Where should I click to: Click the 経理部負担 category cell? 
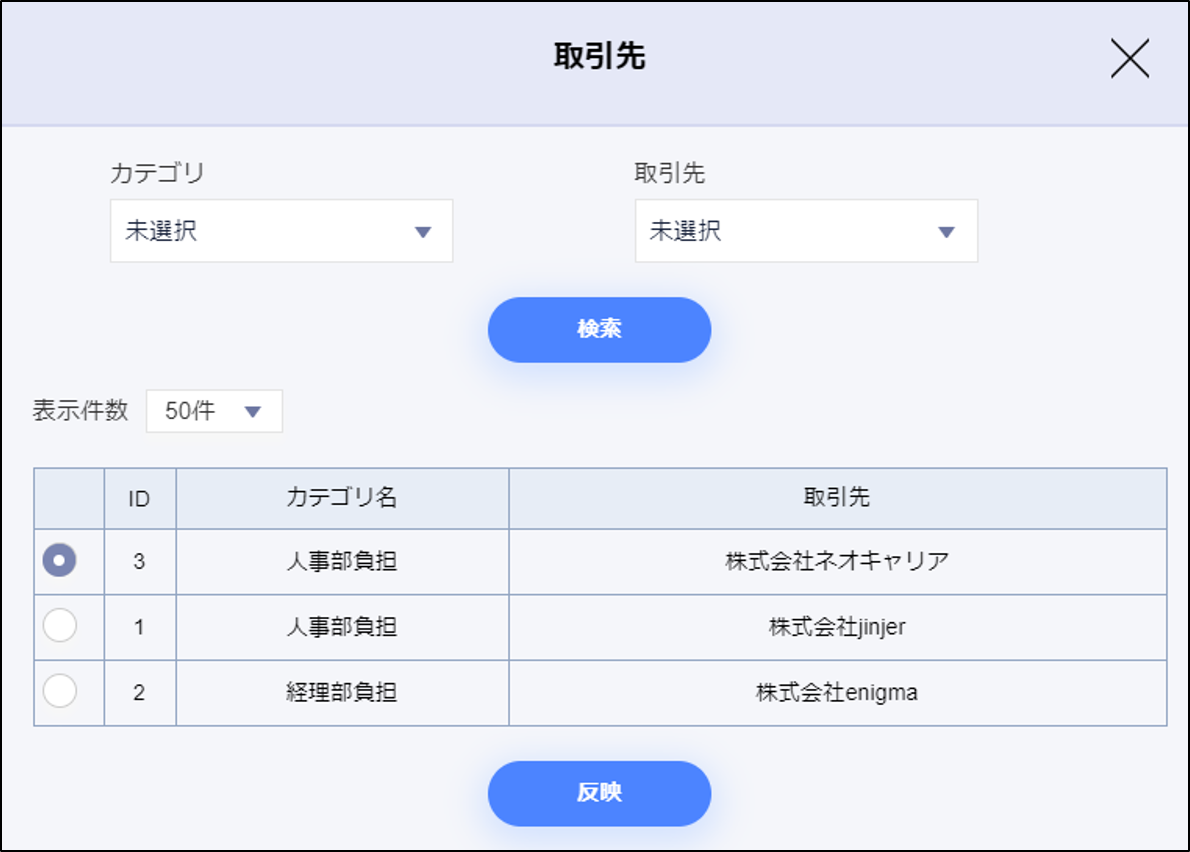[x=342, y=692]
